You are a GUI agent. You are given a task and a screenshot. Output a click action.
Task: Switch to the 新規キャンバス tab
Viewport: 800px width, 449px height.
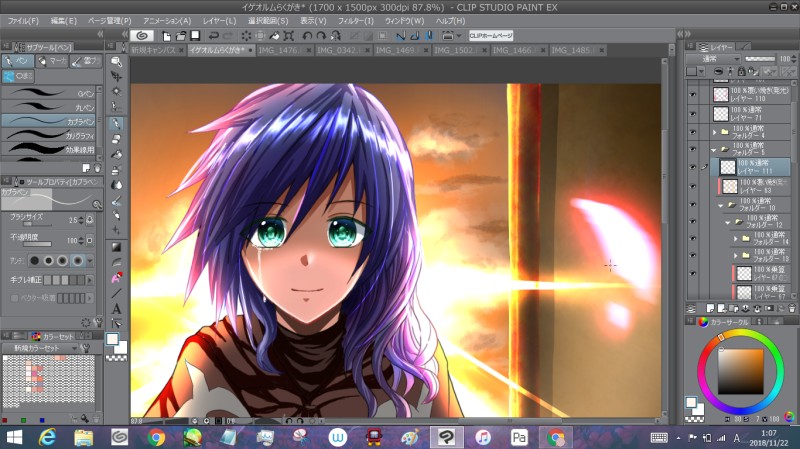coord(157,50)
